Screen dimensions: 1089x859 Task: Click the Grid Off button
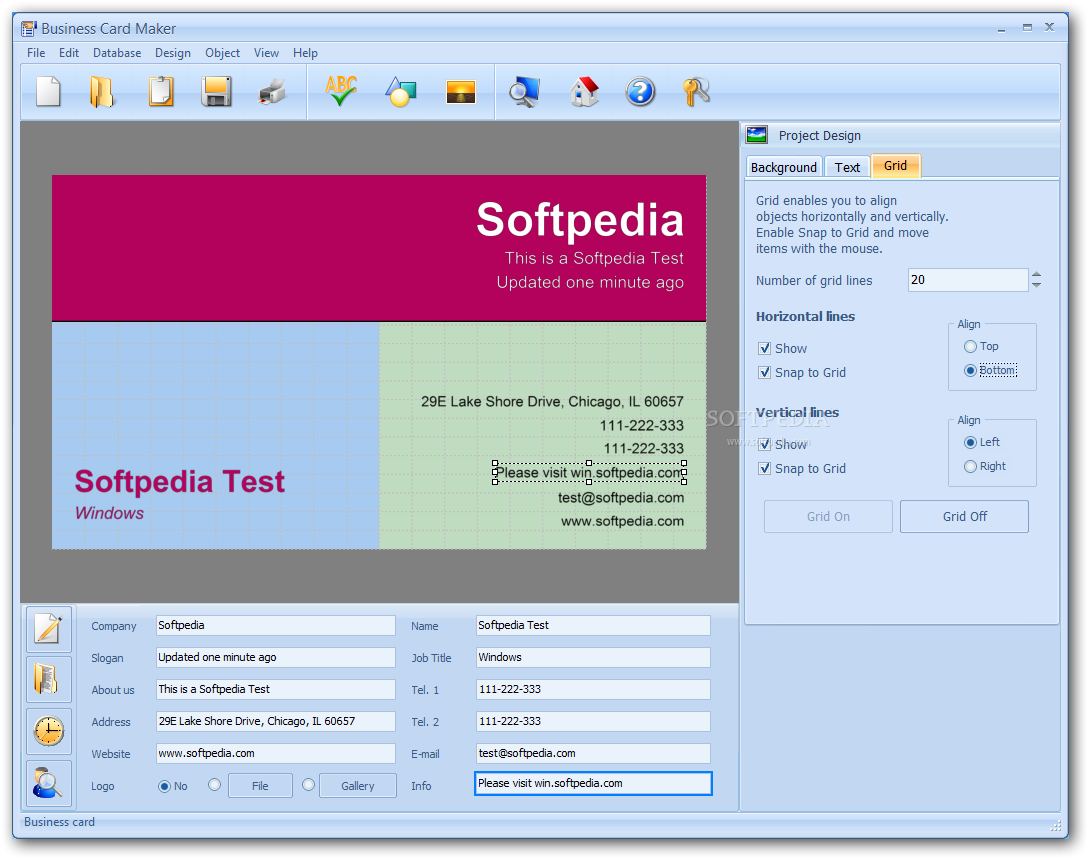[x=964, y=516]
